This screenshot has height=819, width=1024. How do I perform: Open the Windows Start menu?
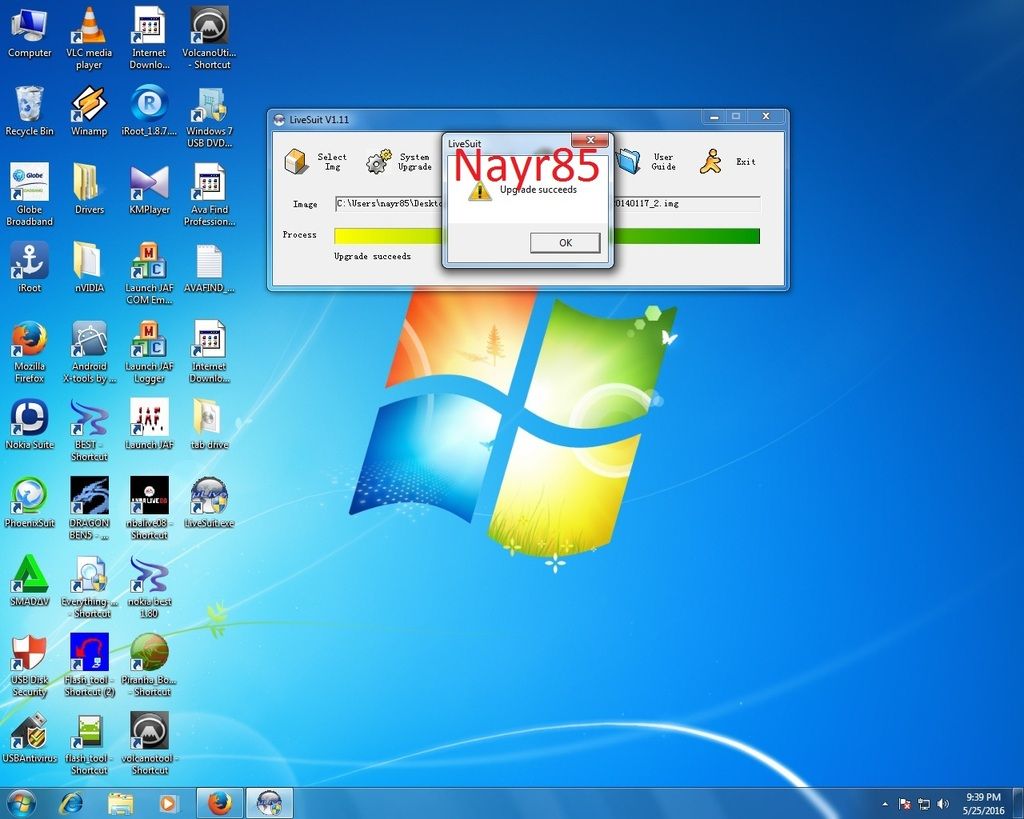click(x=21, y=803)
